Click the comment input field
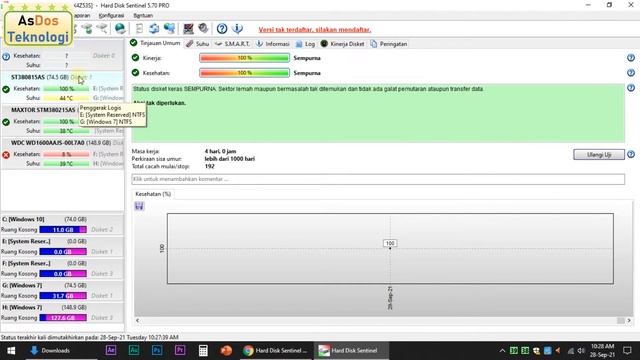Screen dimensions: 640x360 point(378,179)
